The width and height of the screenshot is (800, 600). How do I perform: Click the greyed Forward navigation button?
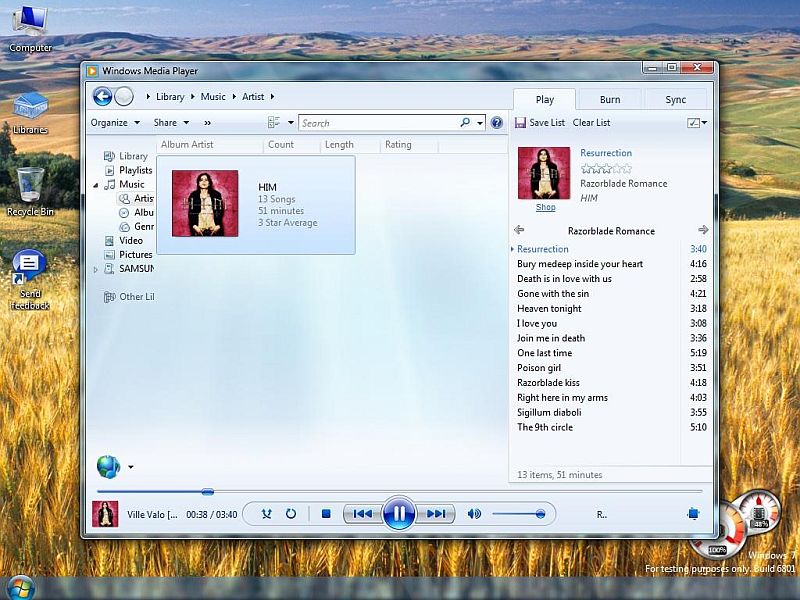coord(124,96)
